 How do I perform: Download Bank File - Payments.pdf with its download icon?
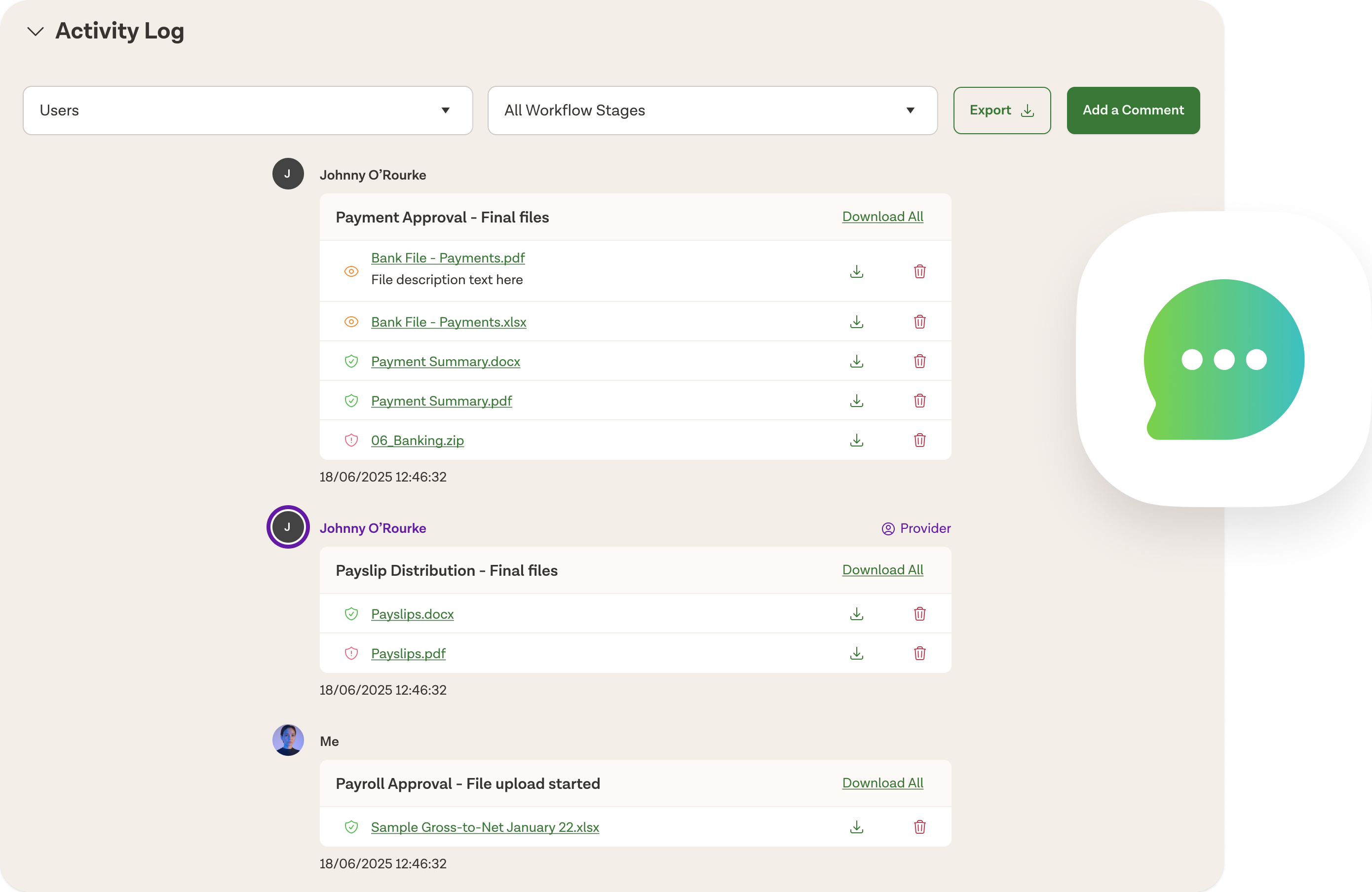[x=857, y=271]
